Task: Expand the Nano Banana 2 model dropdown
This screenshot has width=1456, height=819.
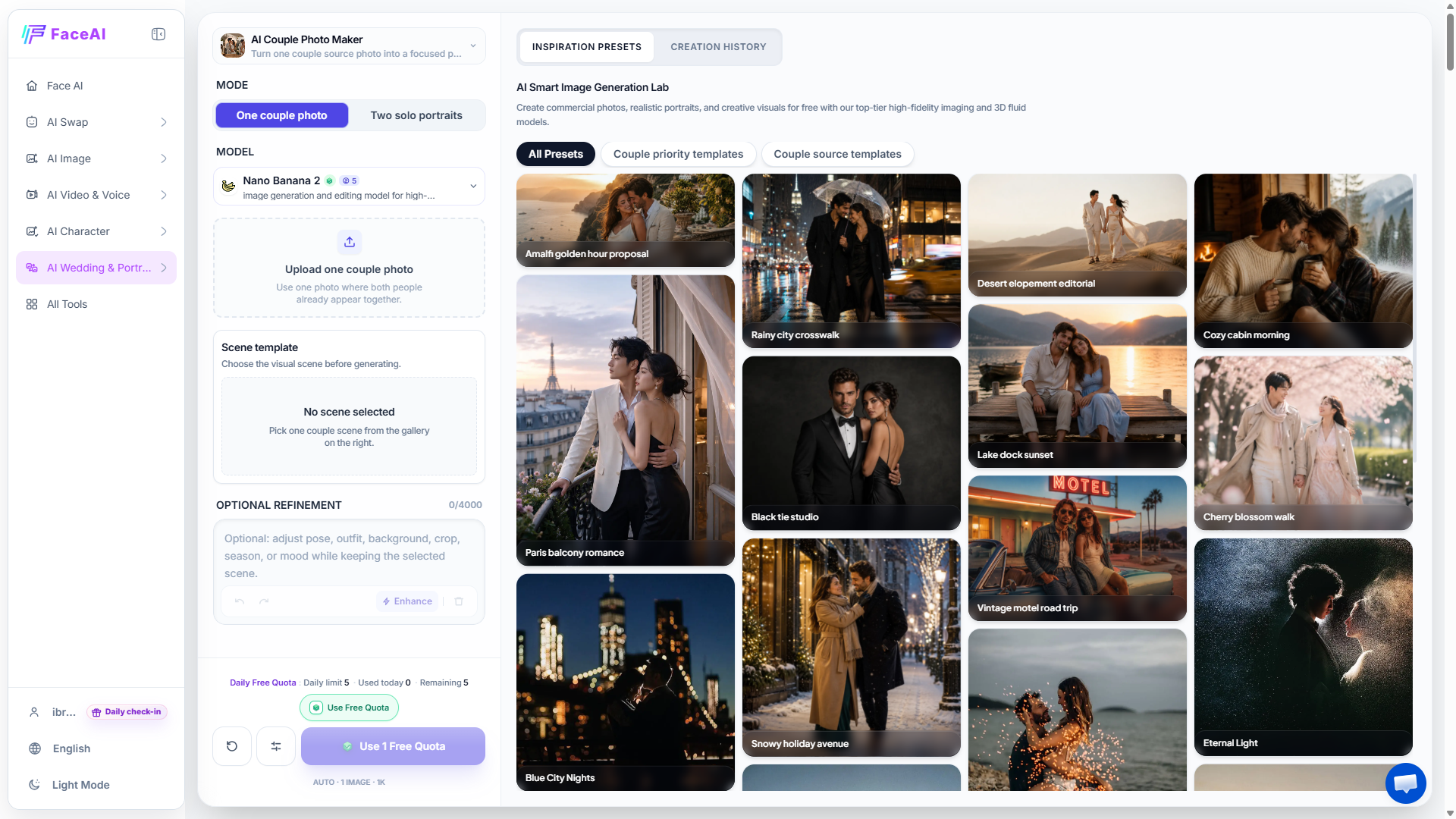Action: tap(349, 187)
